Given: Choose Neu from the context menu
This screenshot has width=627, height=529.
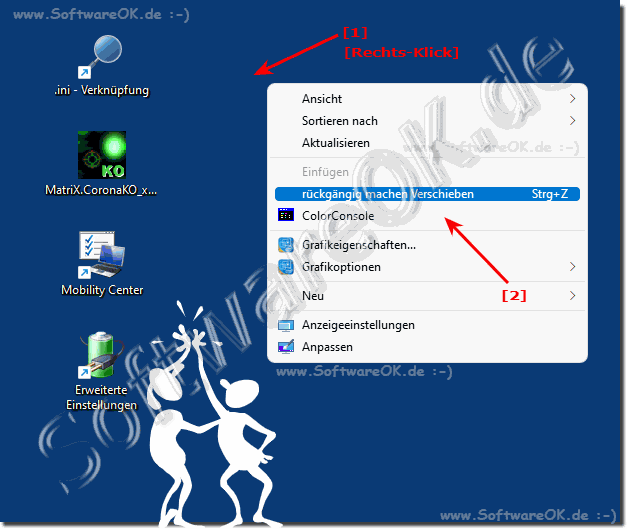Looking at the screenshot, I should pos(427,296).
